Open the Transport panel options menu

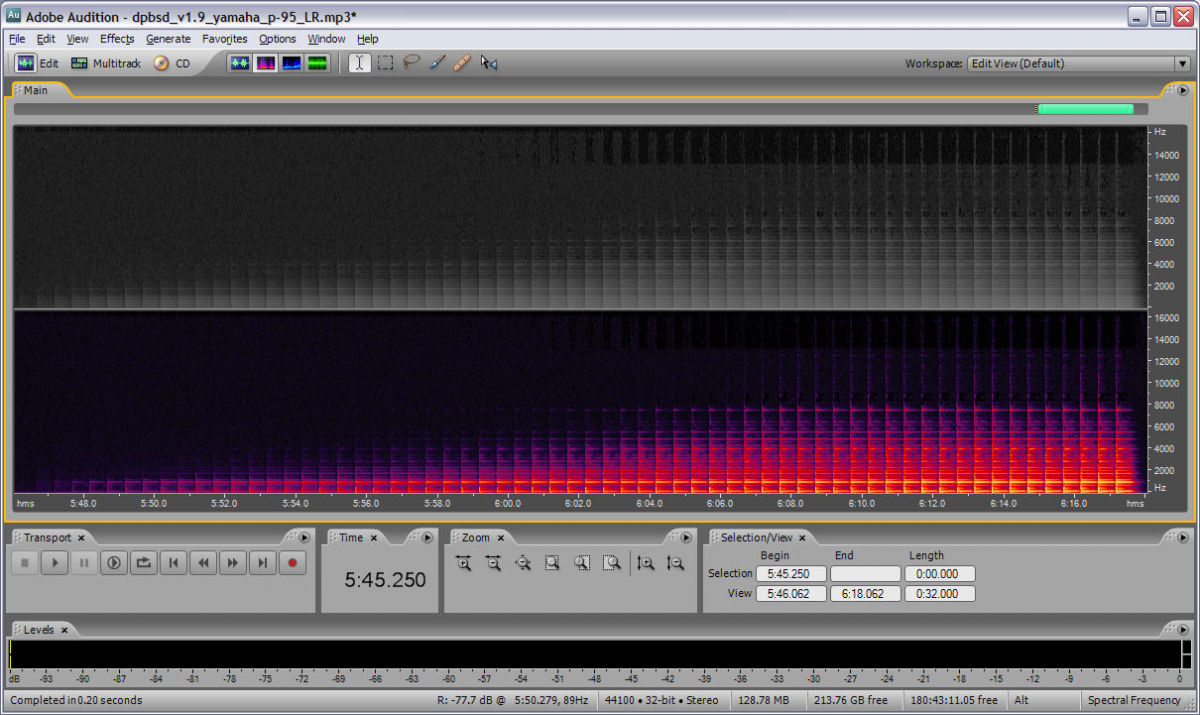pyautogui.click(x=305, y=538)
